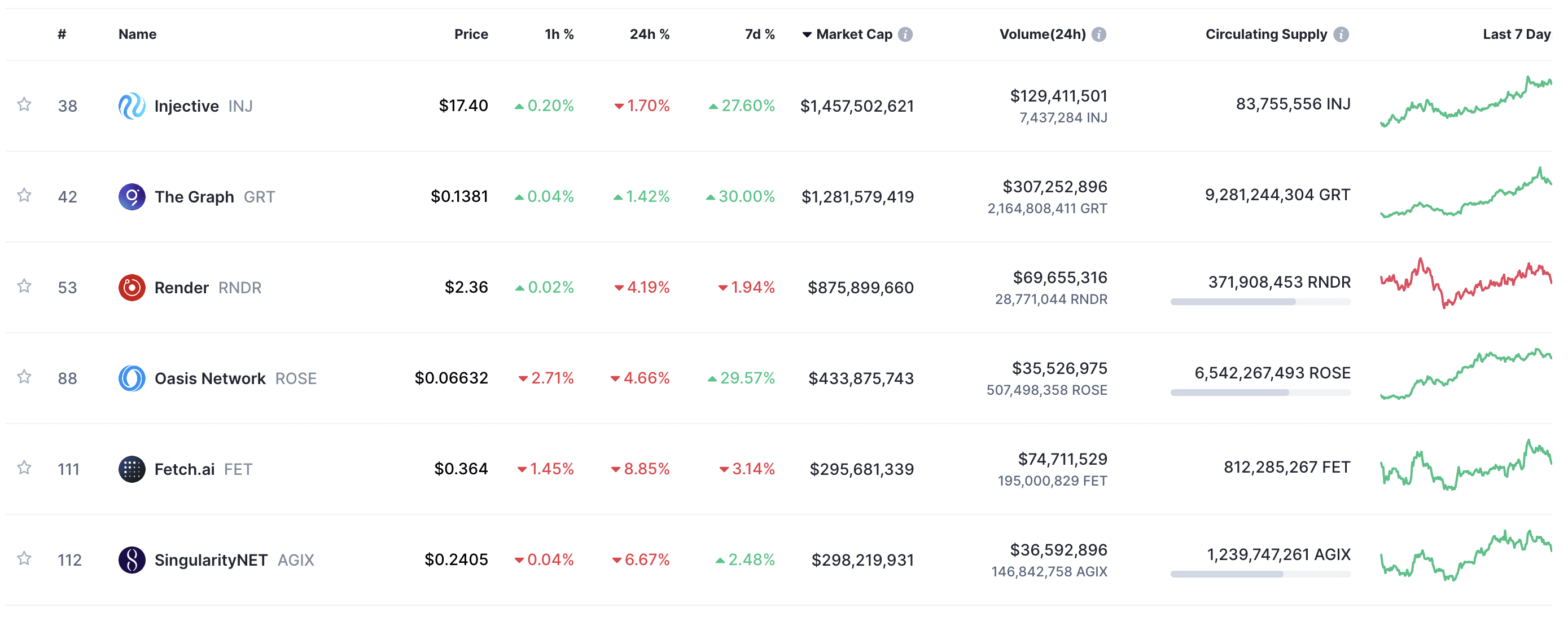Sort table by 24h % column
This screenshot has width=1568, height=617.
(650, 34)
